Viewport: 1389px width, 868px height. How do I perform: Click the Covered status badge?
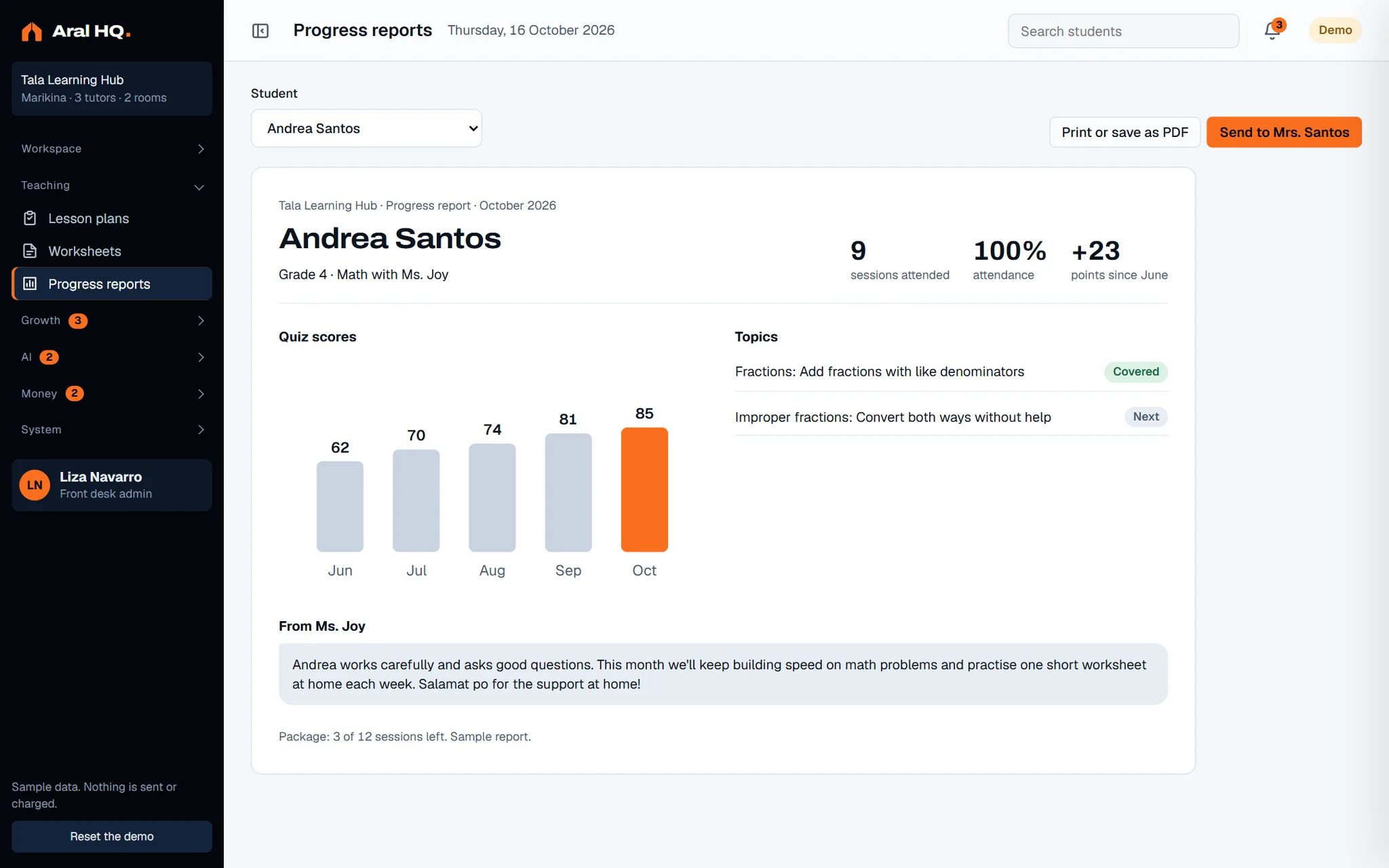click(x=1135, y=372)
